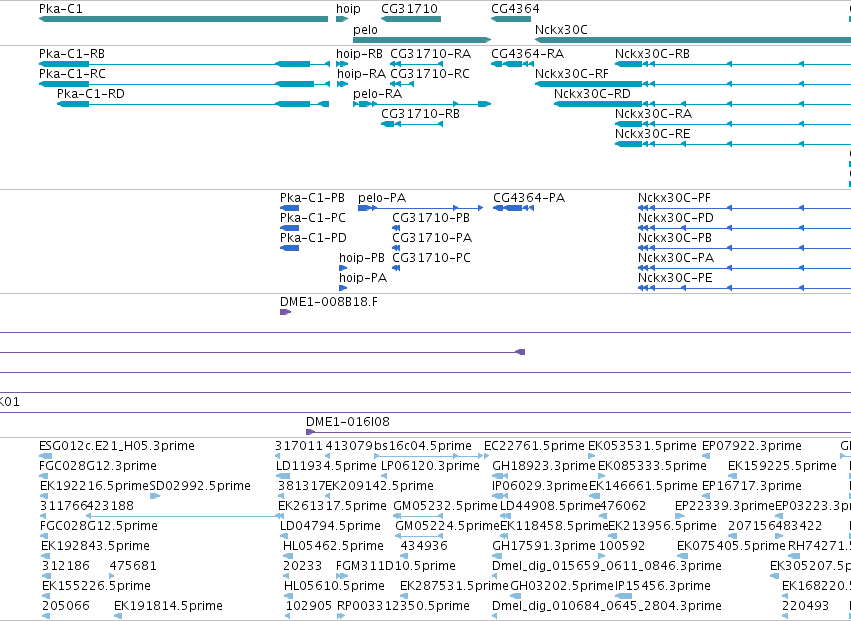Select the CG31710-RC transcript label

tap(430, 74)
